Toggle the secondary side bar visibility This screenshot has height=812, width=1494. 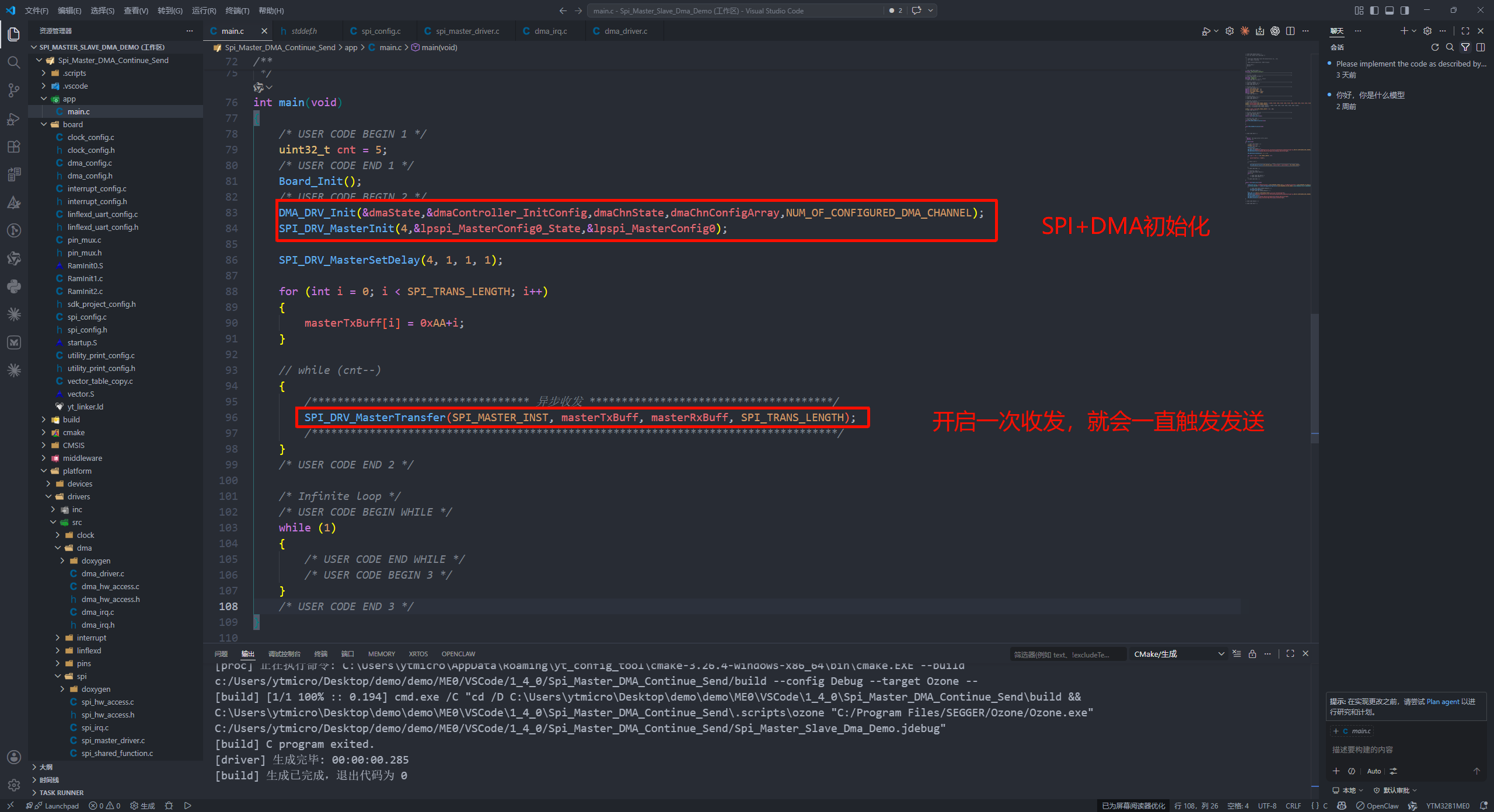[1405, 10]
